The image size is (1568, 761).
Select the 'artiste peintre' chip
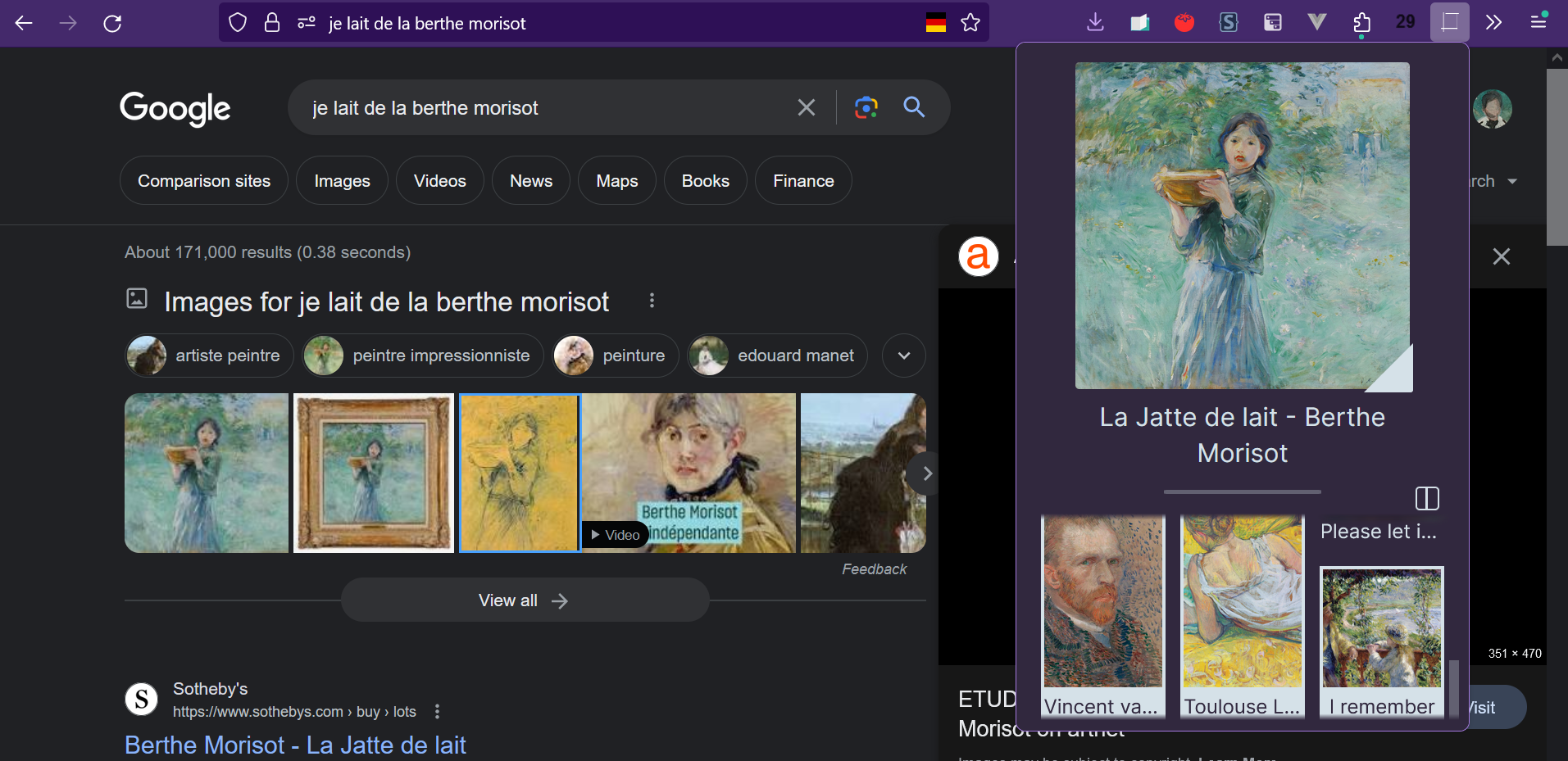(209, 356)
